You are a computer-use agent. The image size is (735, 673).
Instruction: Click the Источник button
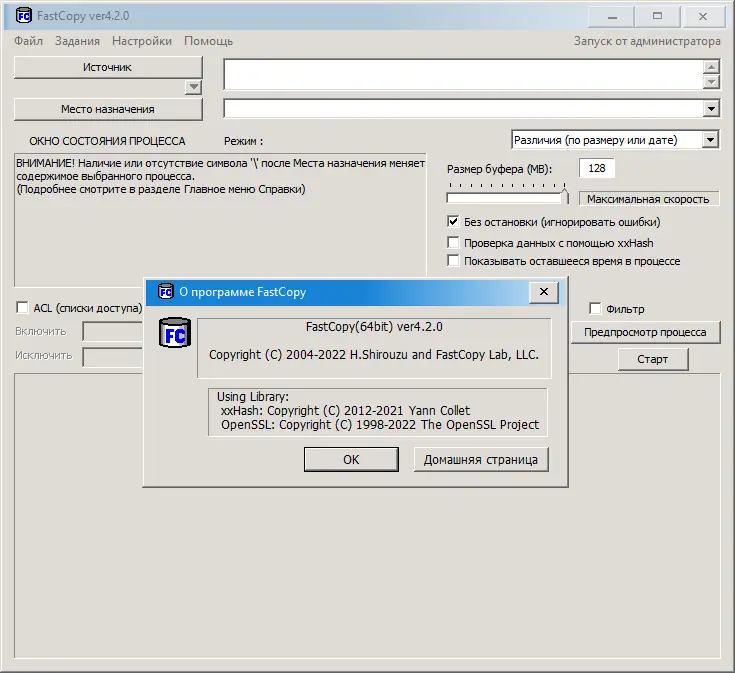pos(108,67)
